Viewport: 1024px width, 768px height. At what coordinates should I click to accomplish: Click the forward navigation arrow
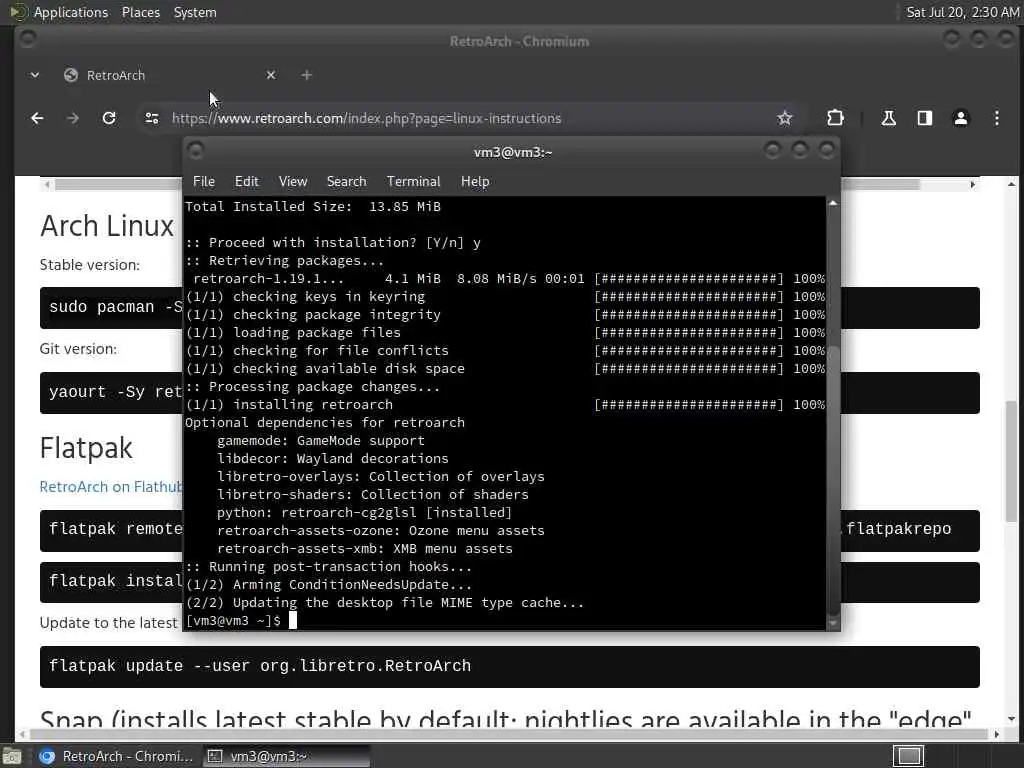click(72, 118)
